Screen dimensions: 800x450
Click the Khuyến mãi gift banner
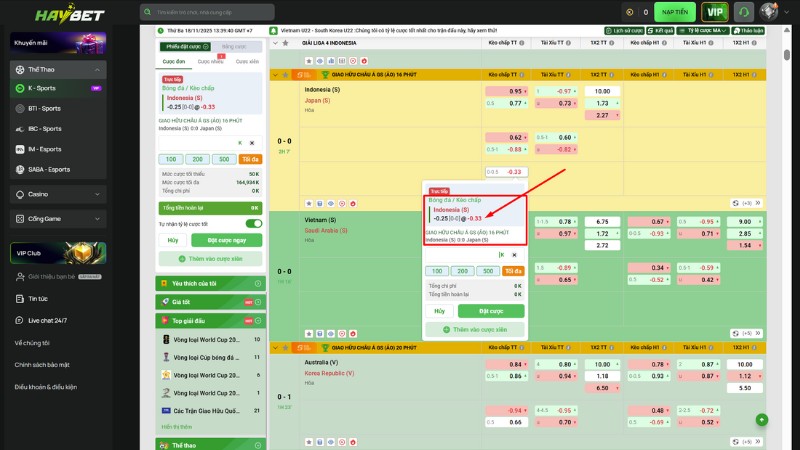pyautogui.click(x=58, y=43)
